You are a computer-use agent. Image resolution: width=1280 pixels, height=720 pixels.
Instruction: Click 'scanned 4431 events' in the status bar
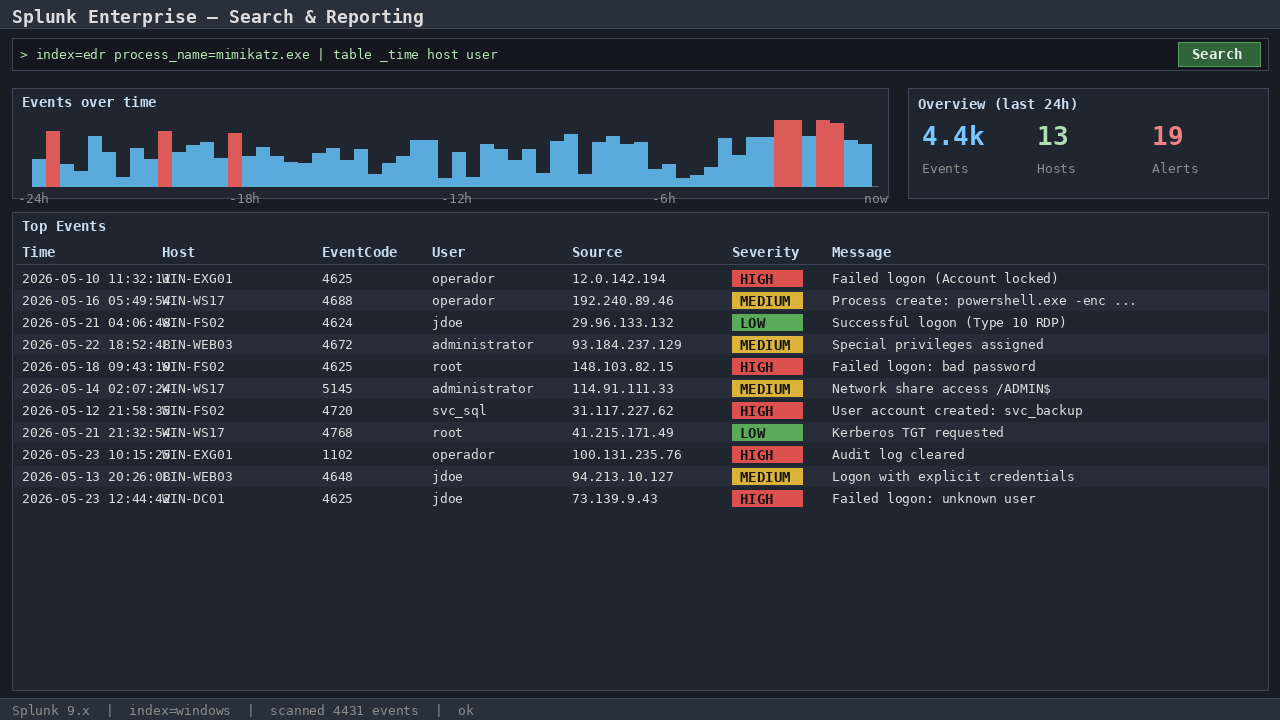point(344,711)
